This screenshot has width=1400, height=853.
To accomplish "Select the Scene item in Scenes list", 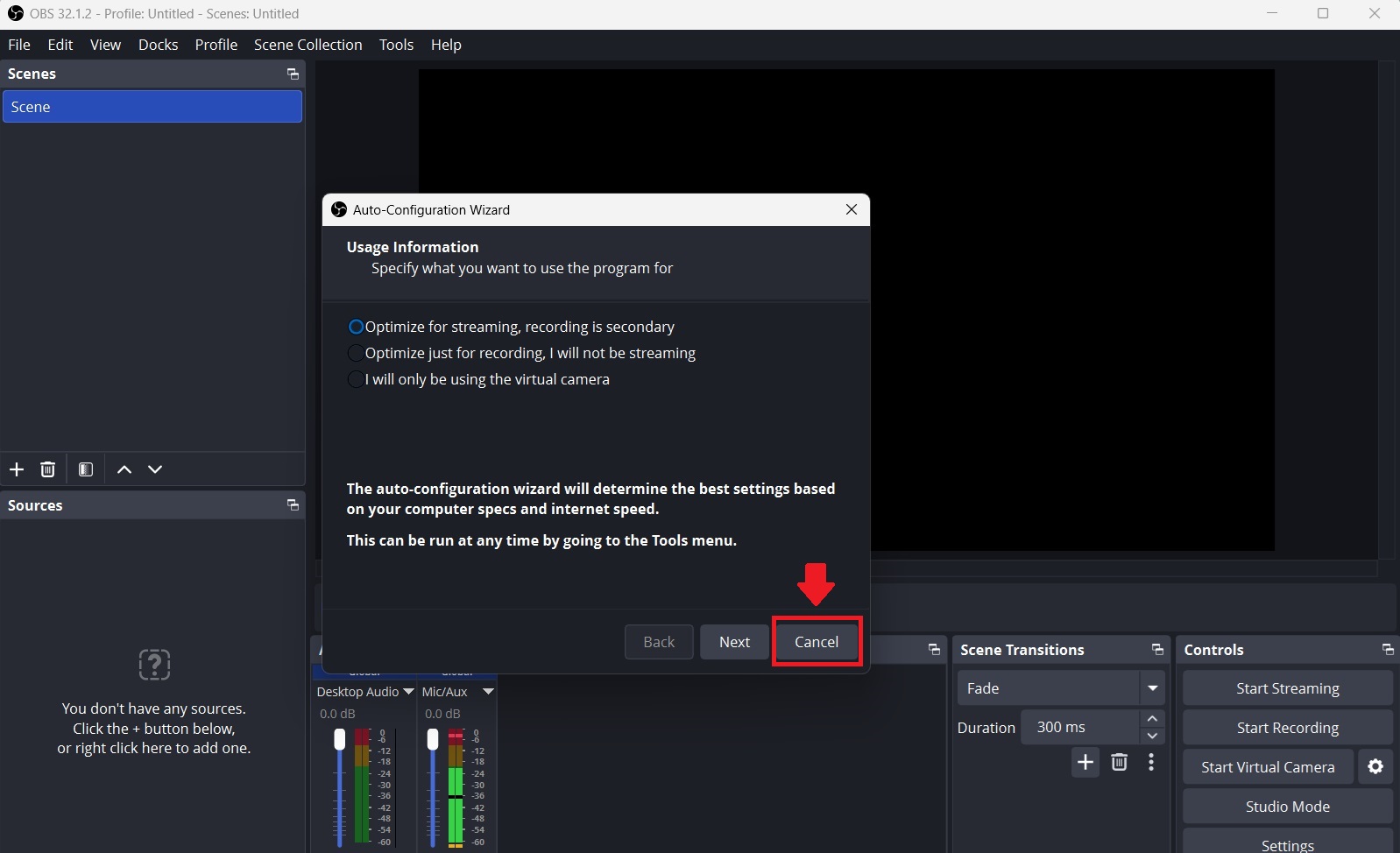I will [x=152, y=107].
